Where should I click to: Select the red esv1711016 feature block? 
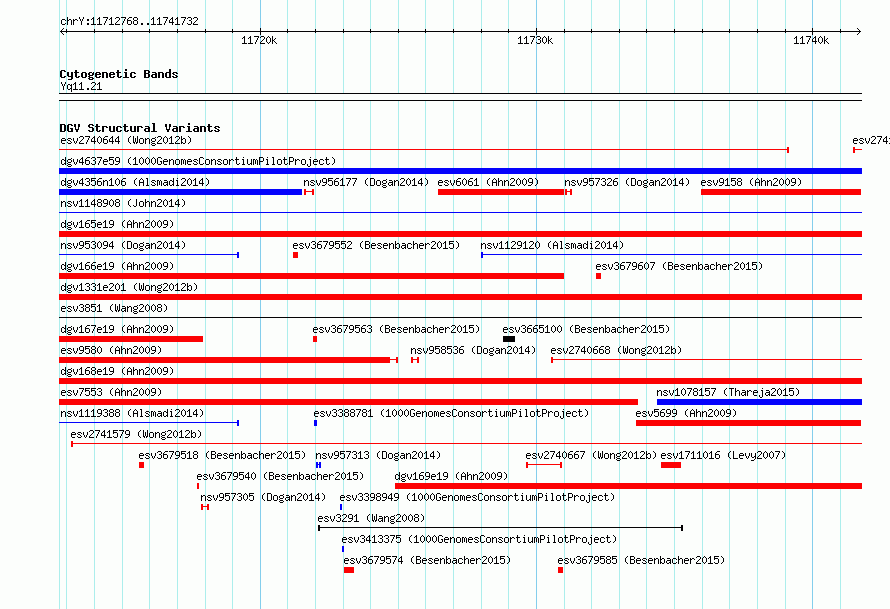point(671,465)
